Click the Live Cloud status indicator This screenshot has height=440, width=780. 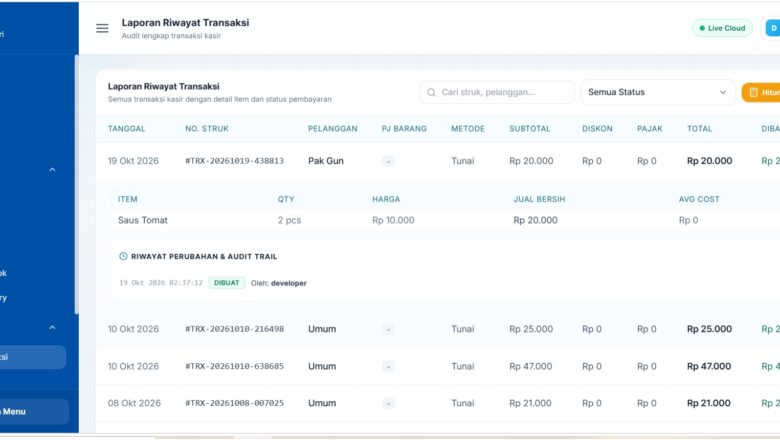click(722, 28)
